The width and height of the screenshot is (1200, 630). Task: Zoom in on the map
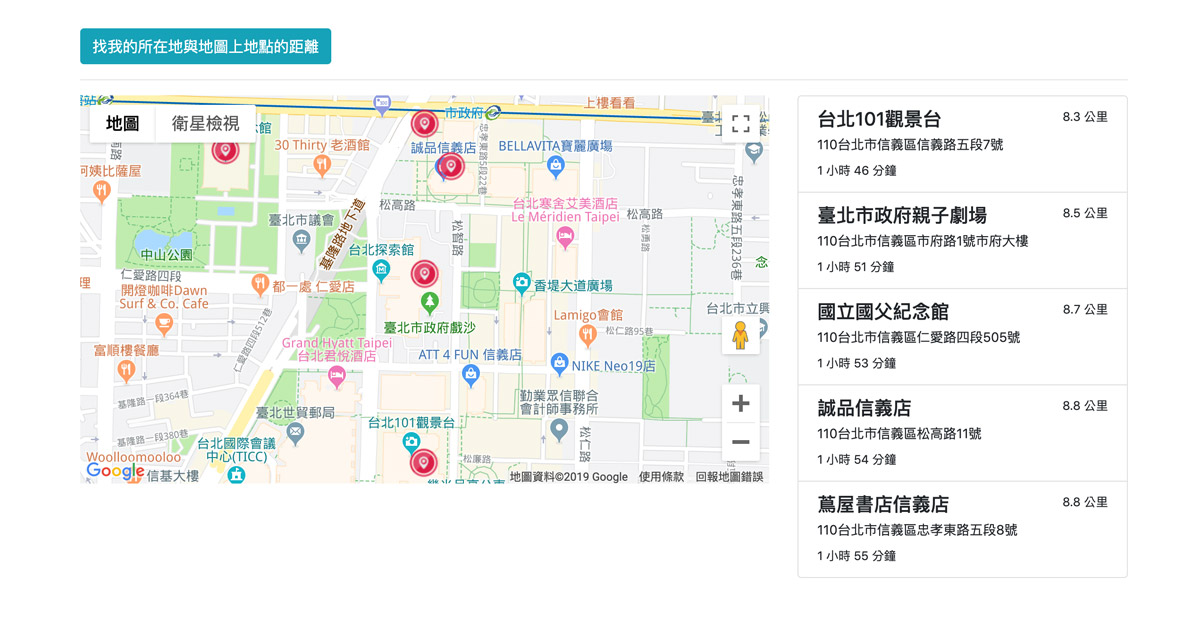pos(740,404)
